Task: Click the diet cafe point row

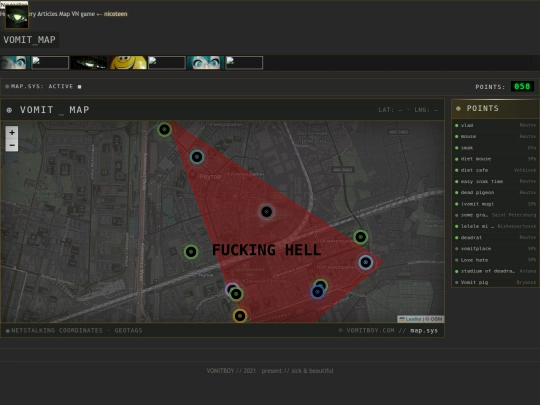Action: [495, 170]
